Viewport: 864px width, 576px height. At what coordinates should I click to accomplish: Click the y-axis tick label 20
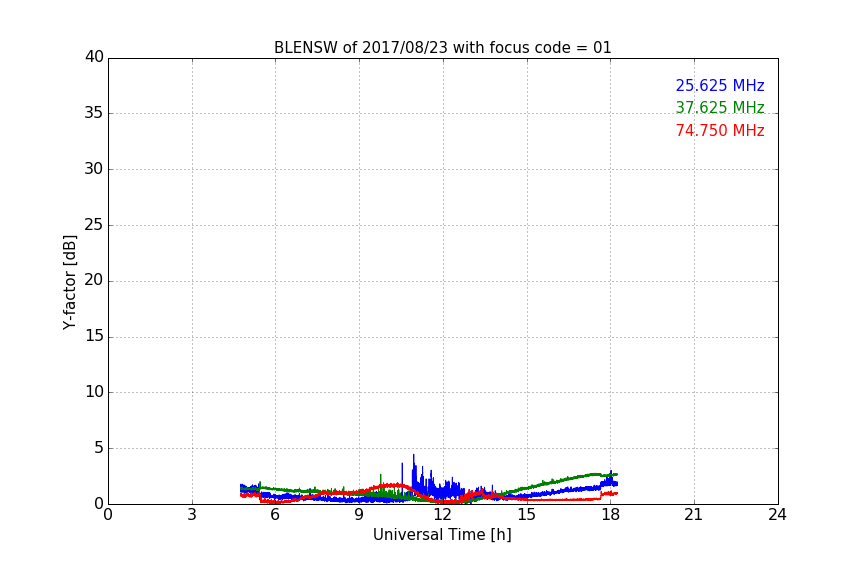(x=94, y=280)
